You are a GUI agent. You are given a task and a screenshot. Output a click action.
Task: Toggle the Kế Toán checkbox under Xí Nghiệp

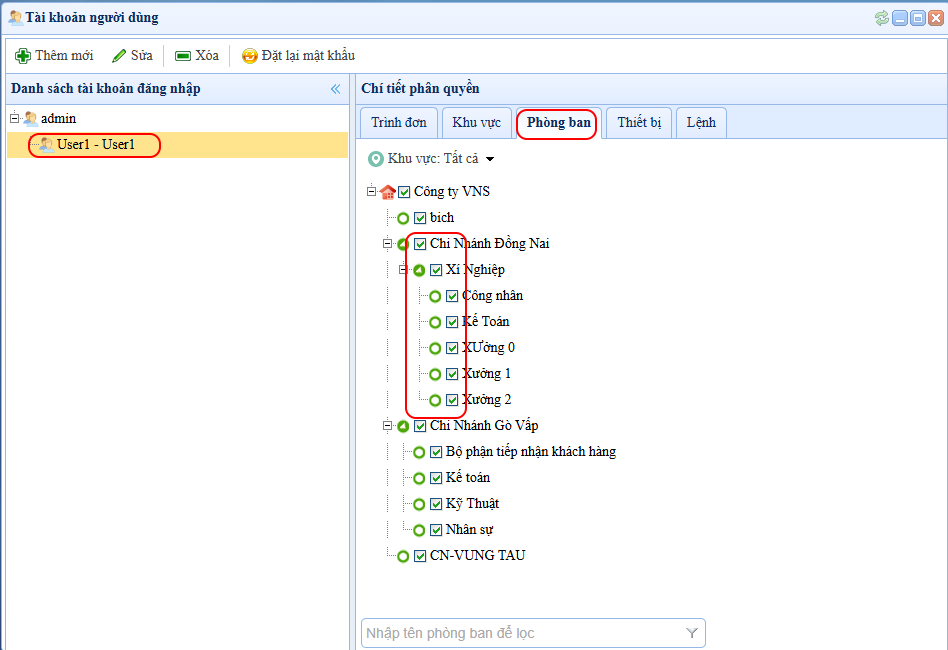452,322
